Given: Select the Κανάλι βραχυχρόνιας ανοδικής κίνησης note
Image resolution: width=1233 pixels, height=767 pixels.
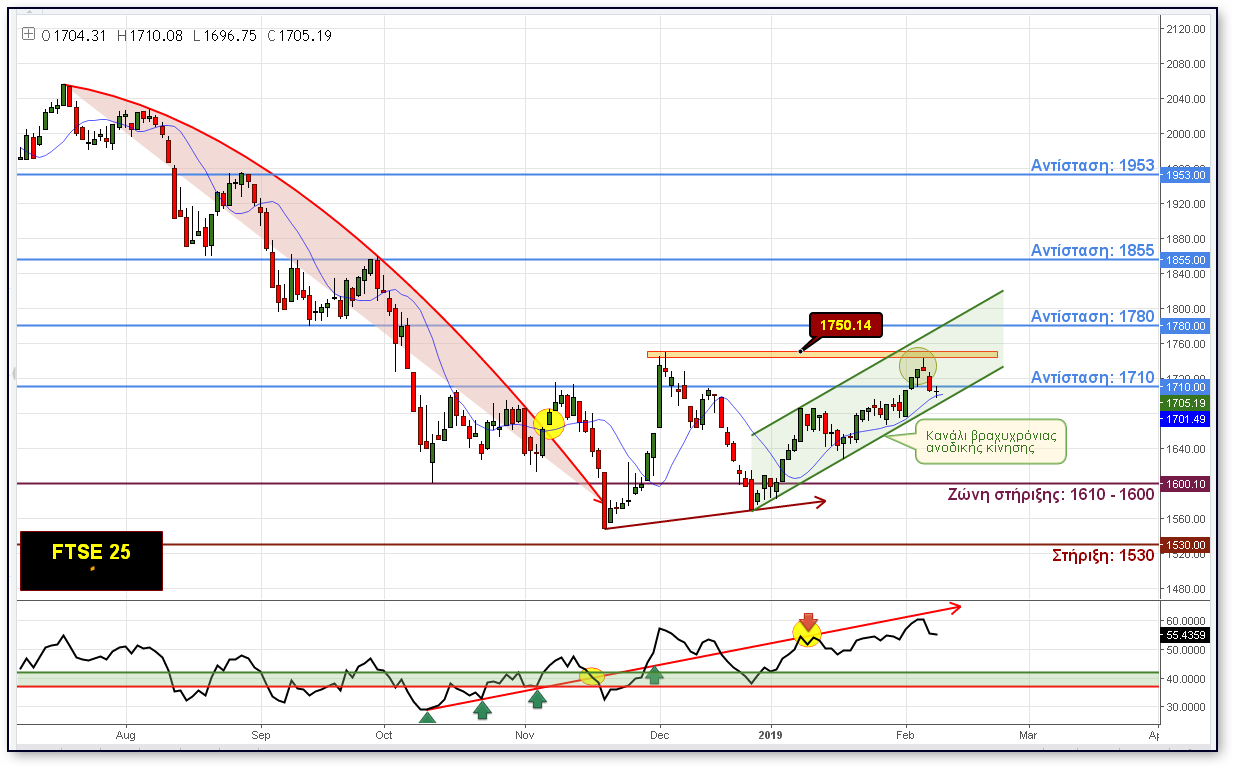Looking at the screenshot, I should click(x=991, y=442).
